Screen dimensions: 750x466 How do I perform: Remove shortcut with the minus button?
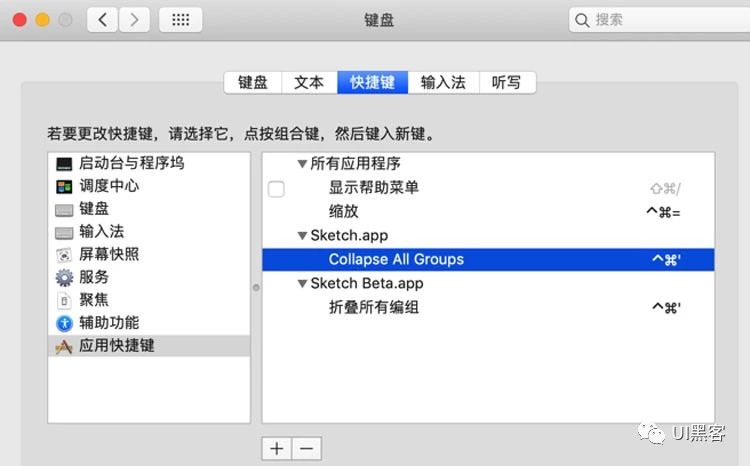tap(307, 448)
